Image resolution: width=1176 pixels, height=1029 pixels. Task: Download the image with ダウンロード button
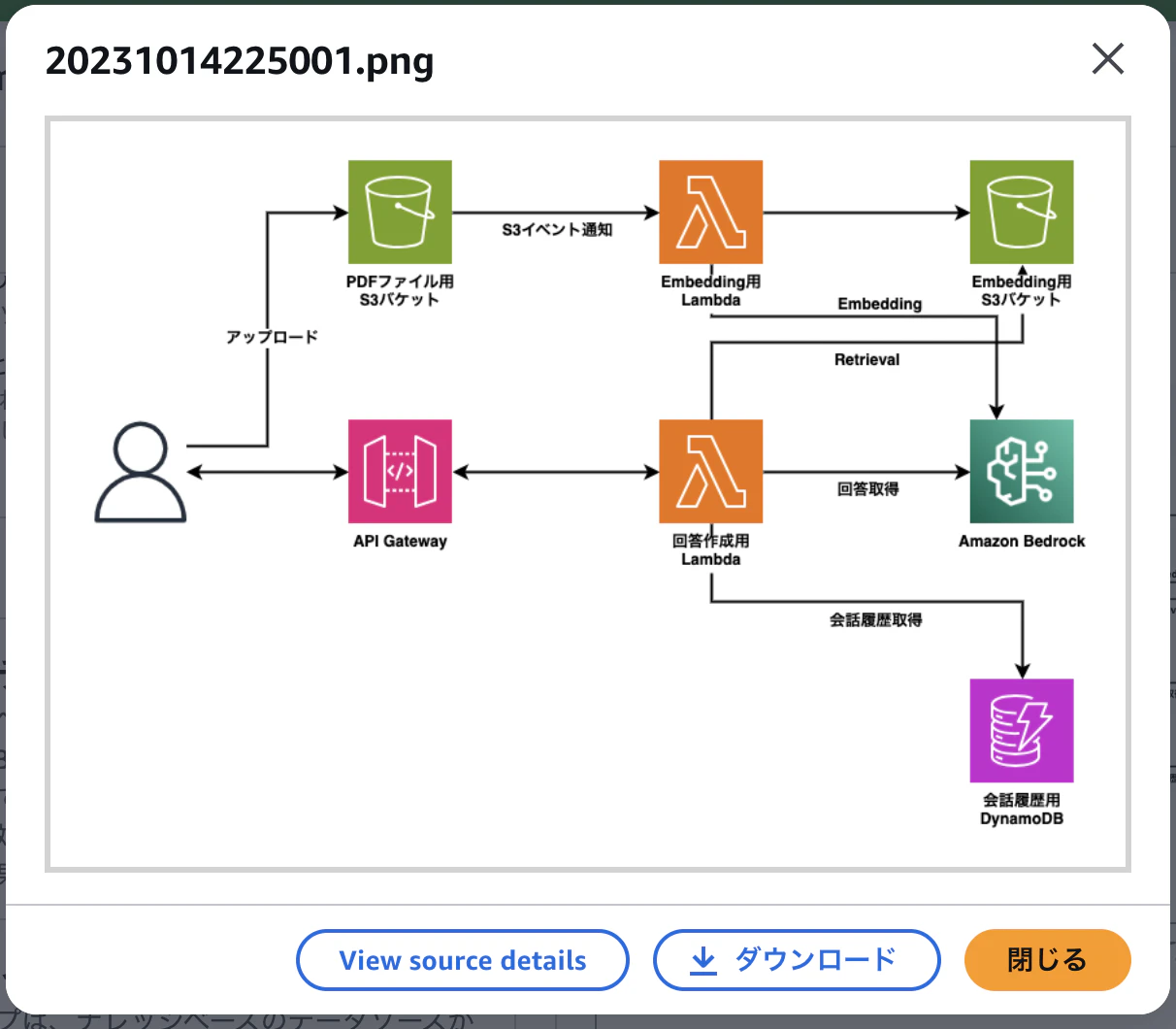click(797, 960)
